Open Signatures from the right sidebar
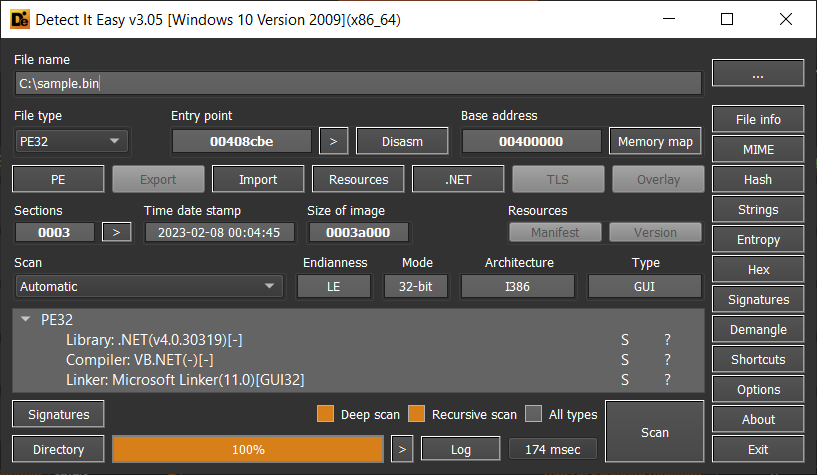817x475 pixels. tap(758, 299)
